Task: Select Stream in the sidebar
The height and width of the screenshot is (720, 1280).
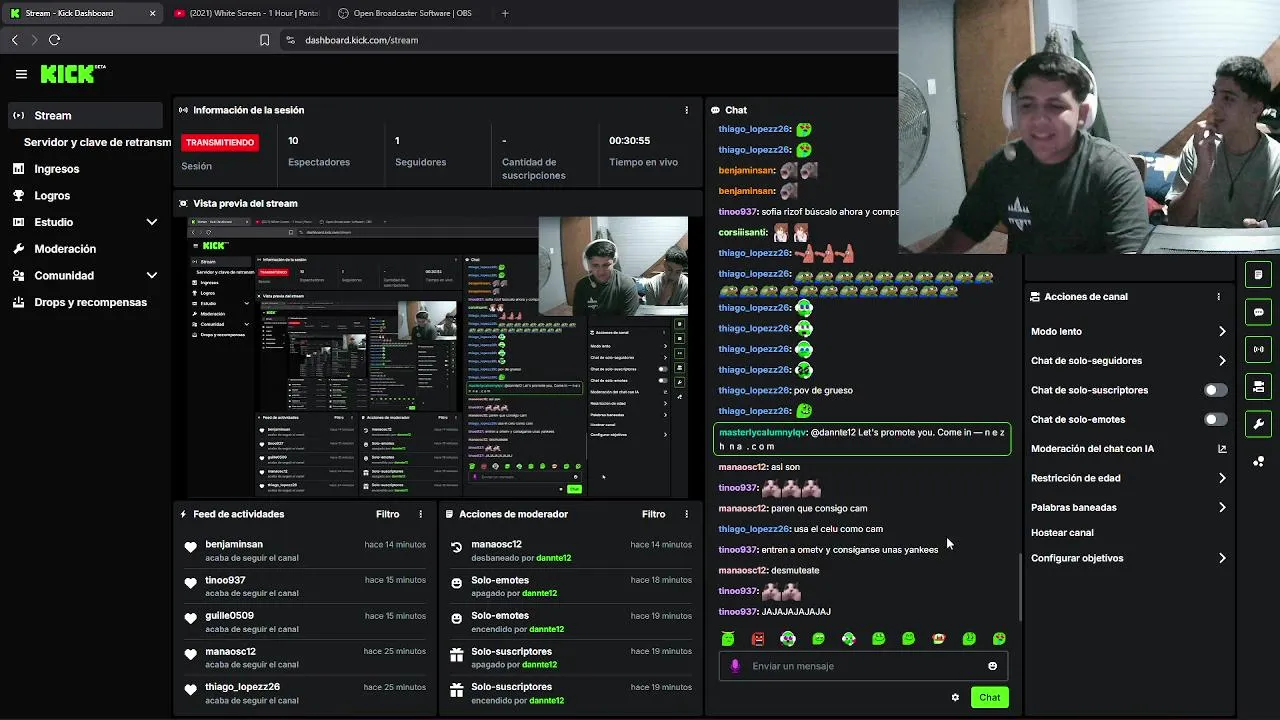Action: [x=85, y=115]
